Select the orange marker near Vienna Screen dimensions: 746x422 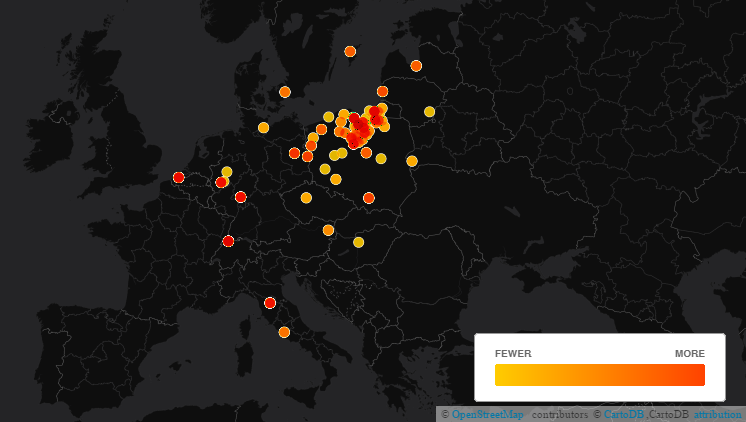tap(328, 230)
